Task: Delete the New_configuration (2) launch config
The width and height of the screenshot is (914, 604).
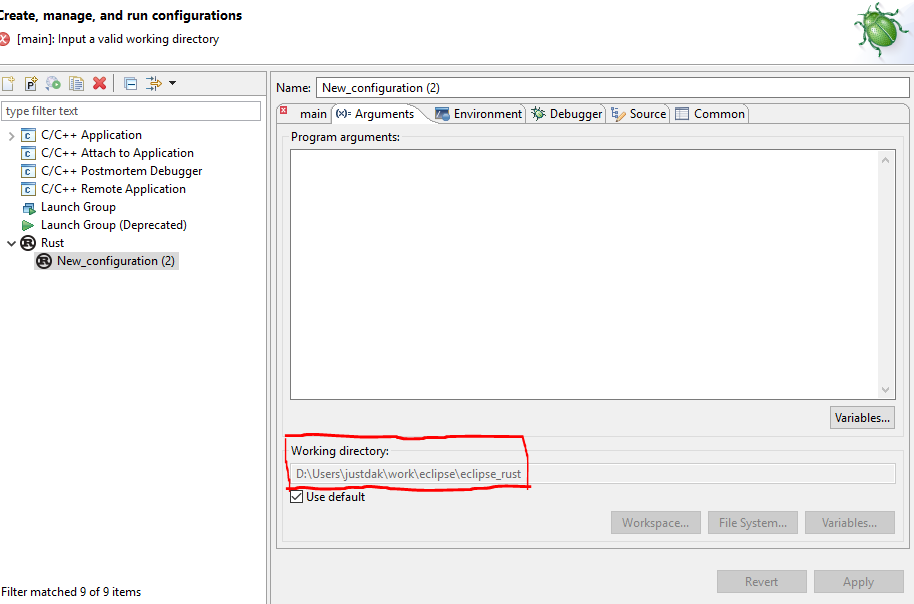Action: tap(97, 83)
